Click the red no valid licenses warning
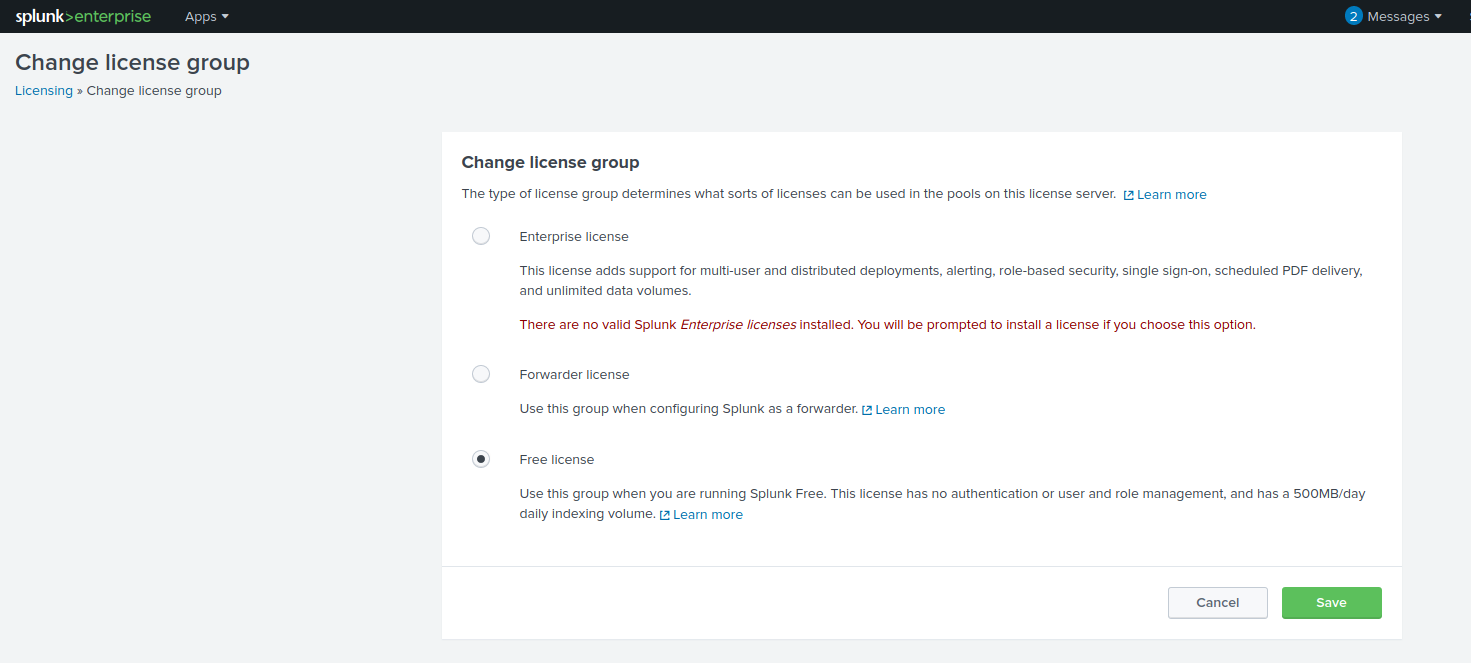 888,325
